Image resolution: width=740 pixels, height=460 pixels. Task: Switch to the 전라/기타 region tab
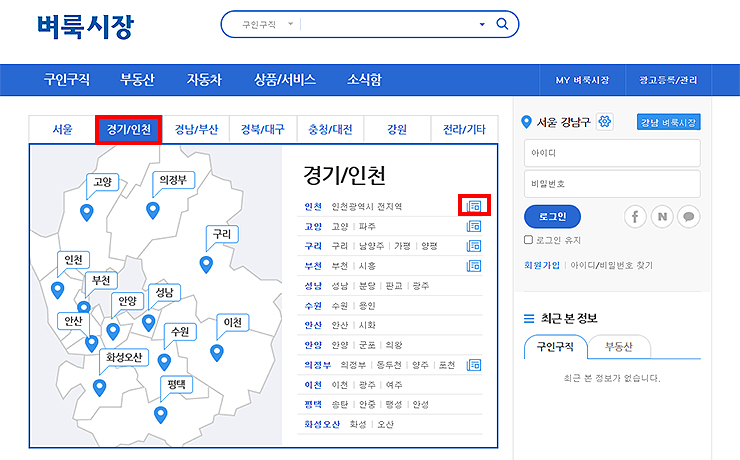[464, 129]
